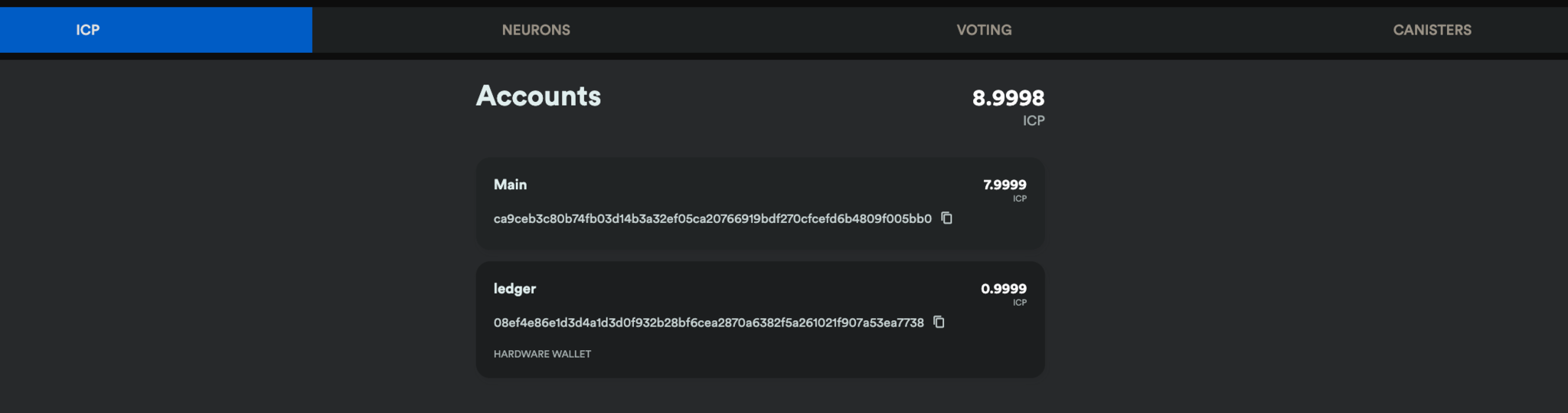Click the Accounts heading
Image resolution: width=1568 pixels, height=413 pixels.
(538, 97)
